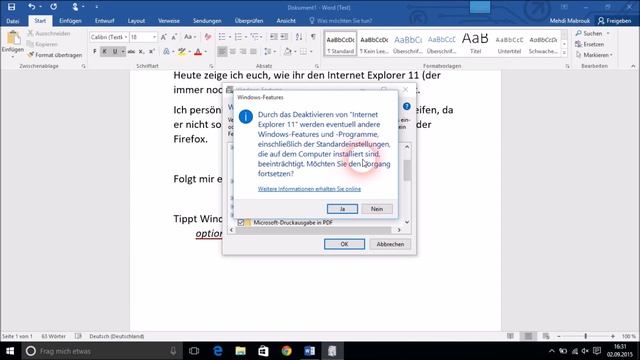The height and width of the screenshot is (360, 640).
Task: Collapse the Word ribbon with the chevron
Action: pos(633,66)
